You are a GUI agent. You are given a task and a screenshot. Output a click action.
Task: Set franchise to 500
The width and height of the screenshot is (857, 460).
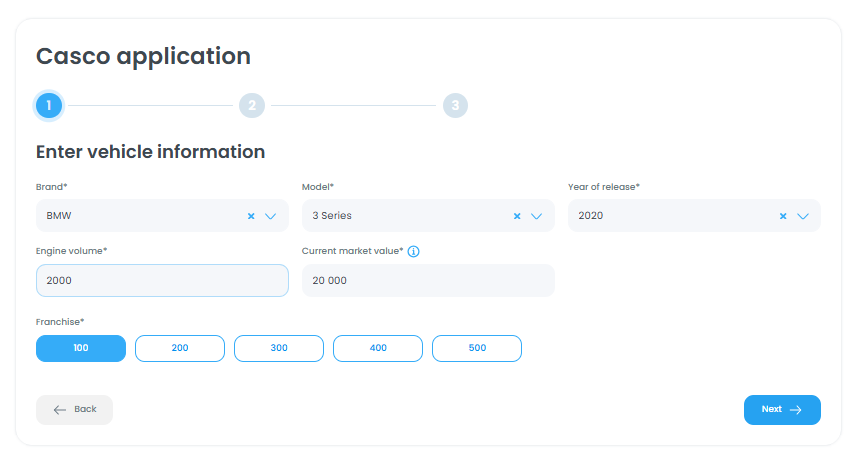click(477, 348)
